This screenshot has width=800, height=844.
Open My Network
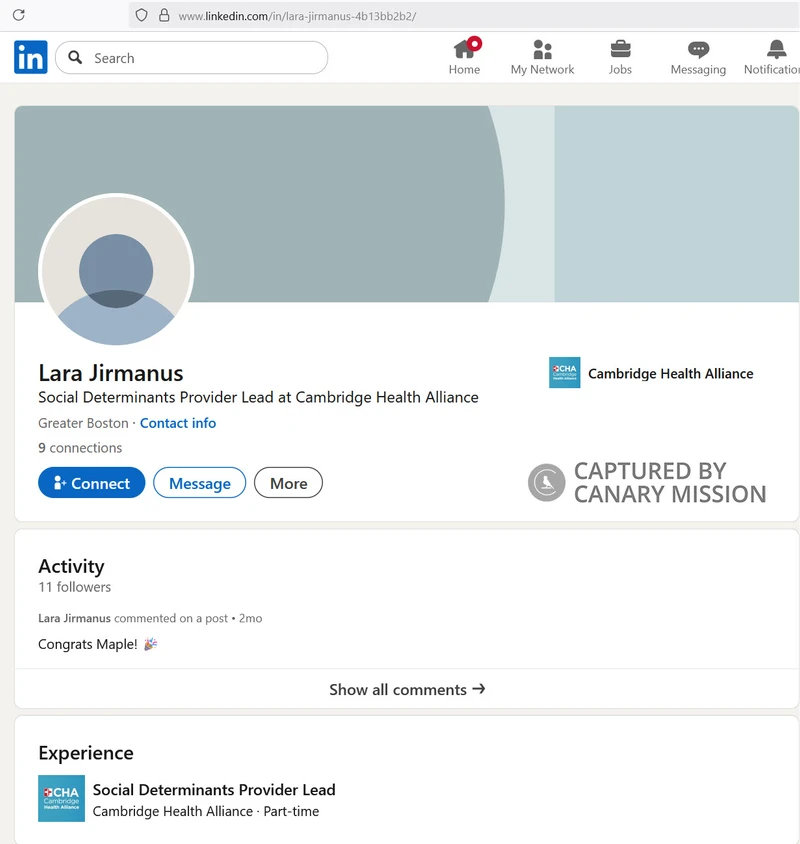pyautogui.click(x=542, y=57)
